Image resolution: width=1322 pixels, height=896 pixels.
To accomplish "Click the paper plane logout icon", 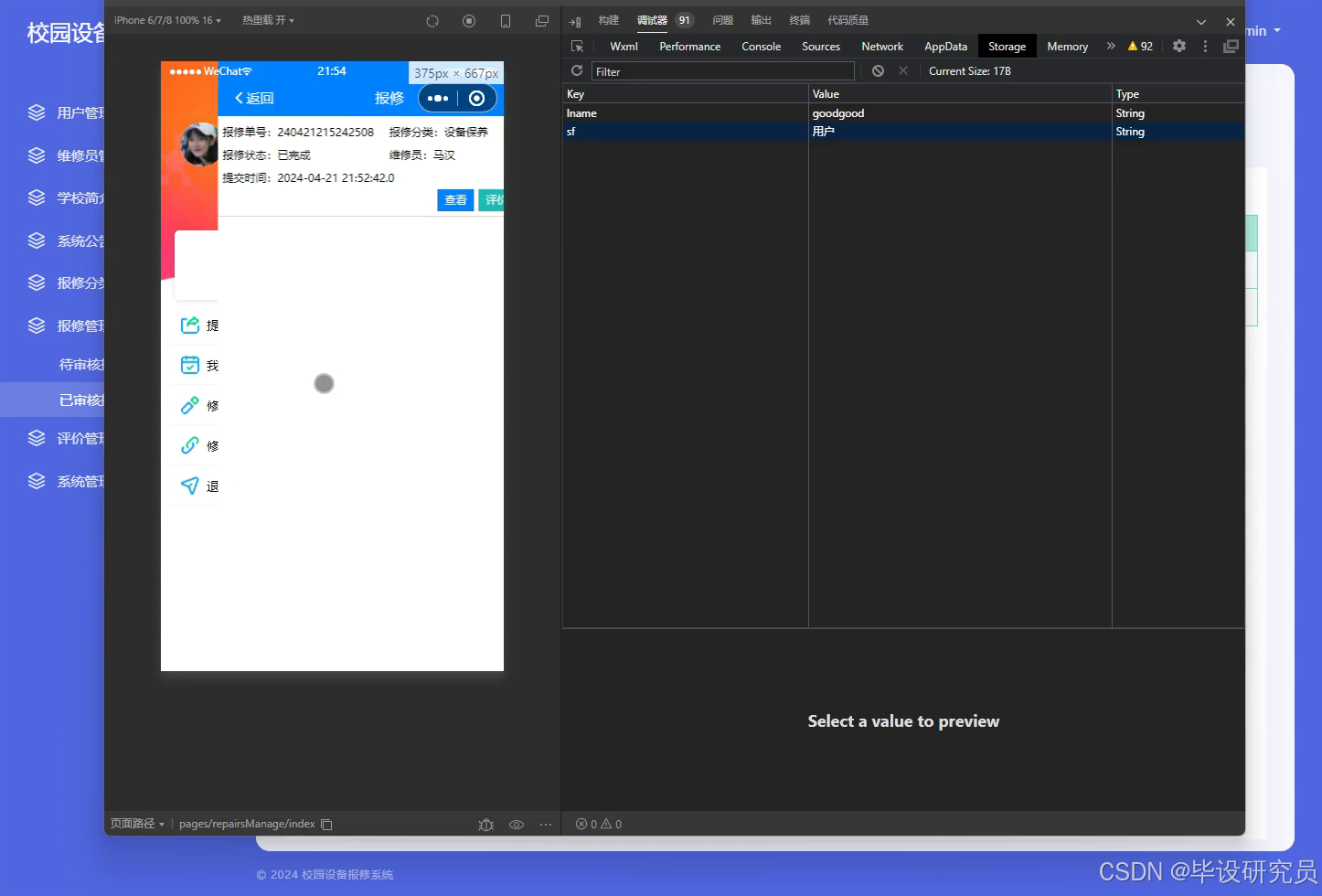I will click(x=190, y=485).
